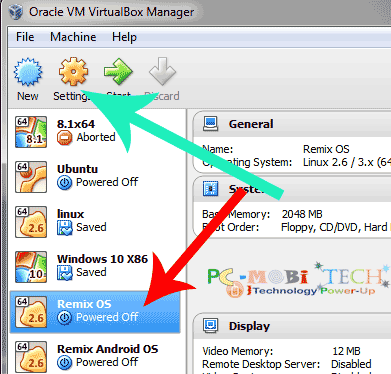
Task: Click the 'Aborted' status text
Action: [96, 137]
